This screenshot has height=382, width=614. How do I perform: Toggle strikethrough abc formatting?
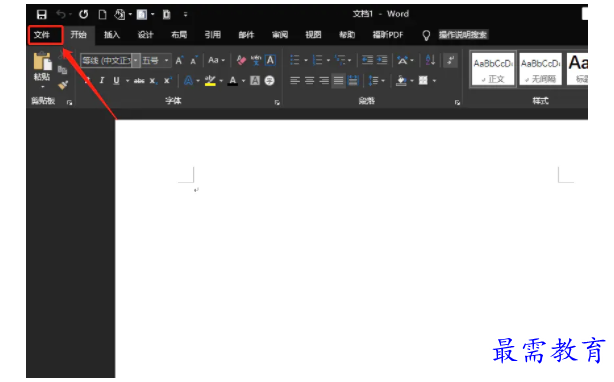tap(139, 81)
